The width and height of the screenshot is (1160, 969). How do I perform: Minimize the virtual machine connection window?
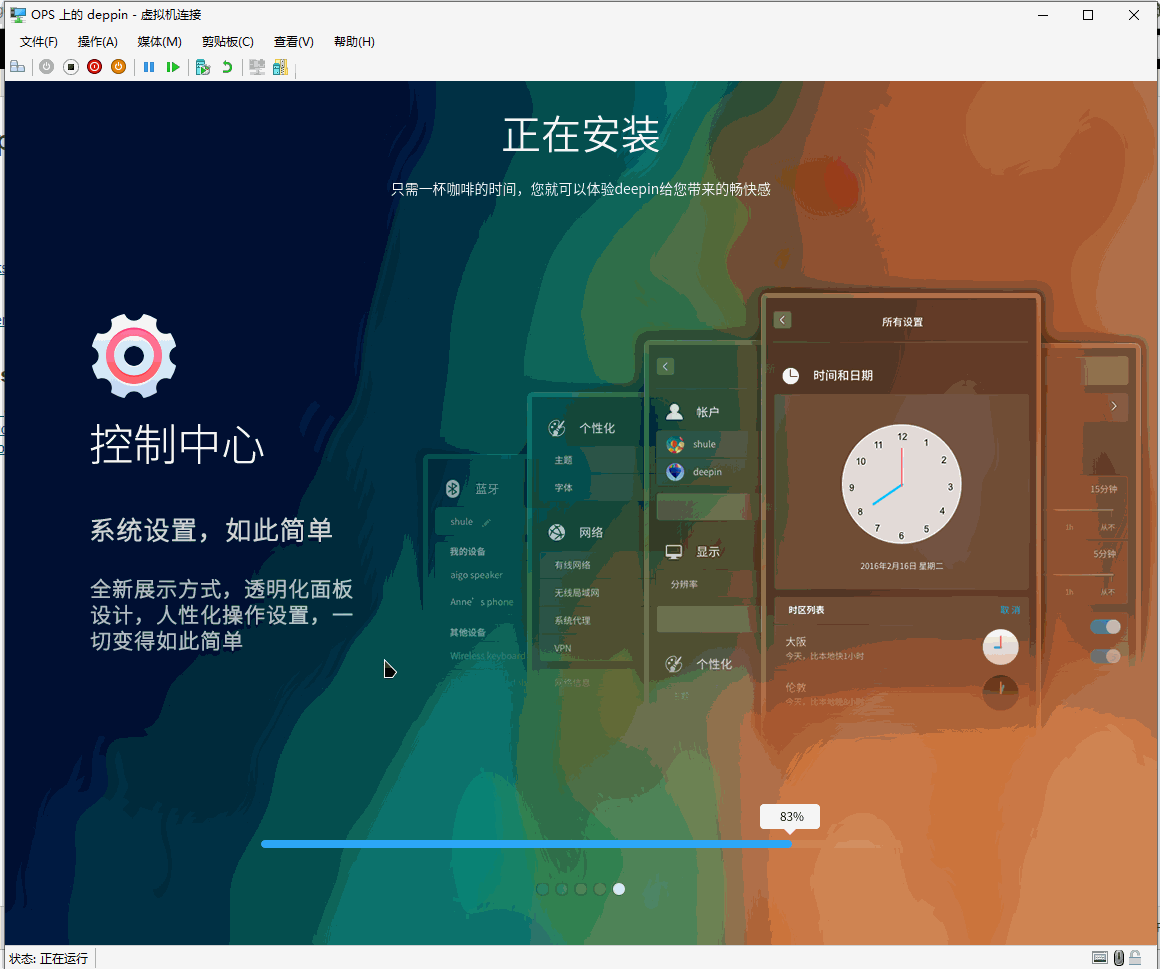(x=1043, y=15)
